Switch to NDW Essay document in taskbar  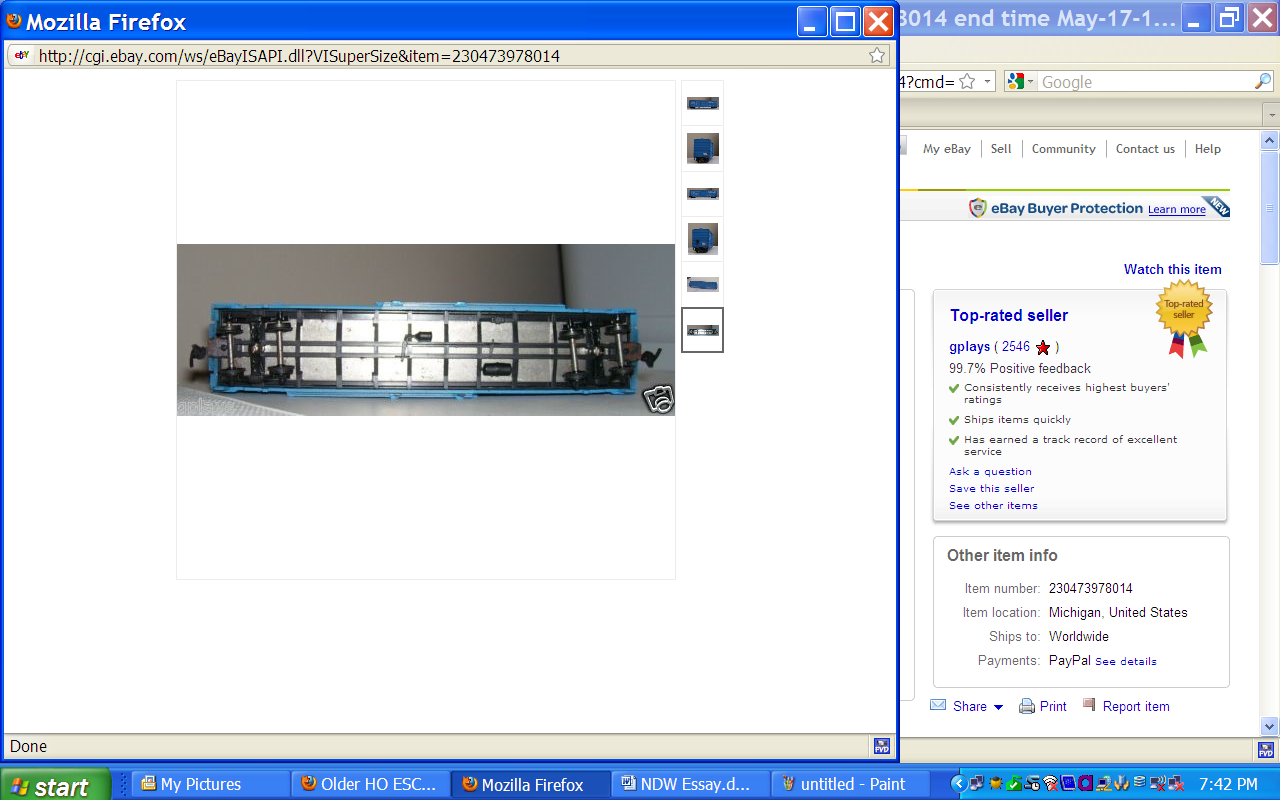690,784
